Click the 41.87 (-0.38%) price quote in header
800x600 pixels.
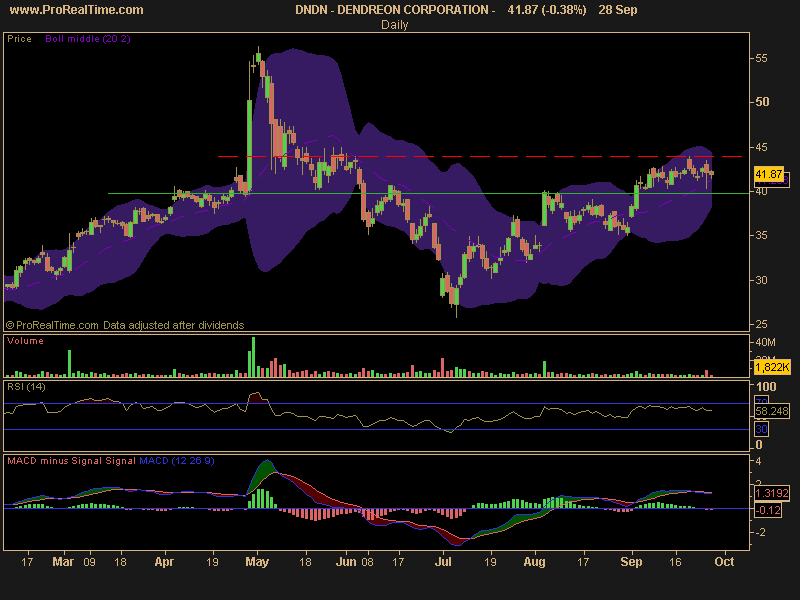[546, 10]
